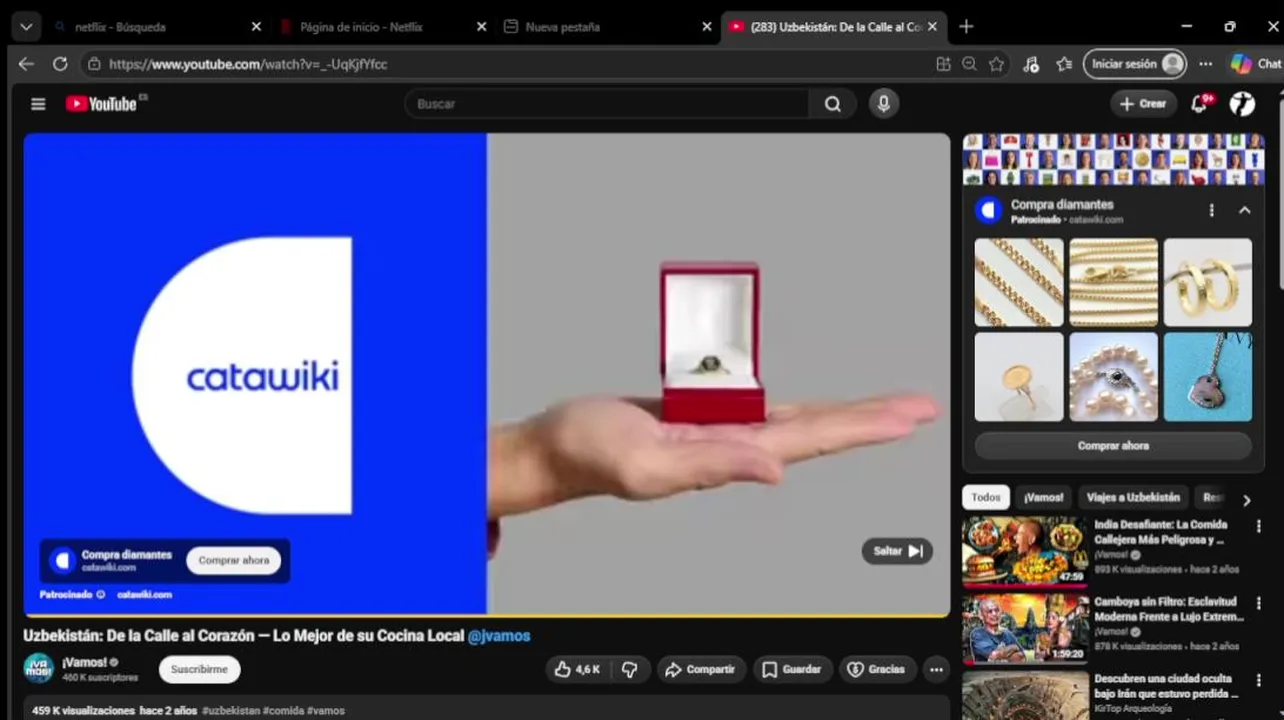The width and height of the screenshot is (1284, 720).
Task: Focus the Buscar search field
Action: point(606,104)
